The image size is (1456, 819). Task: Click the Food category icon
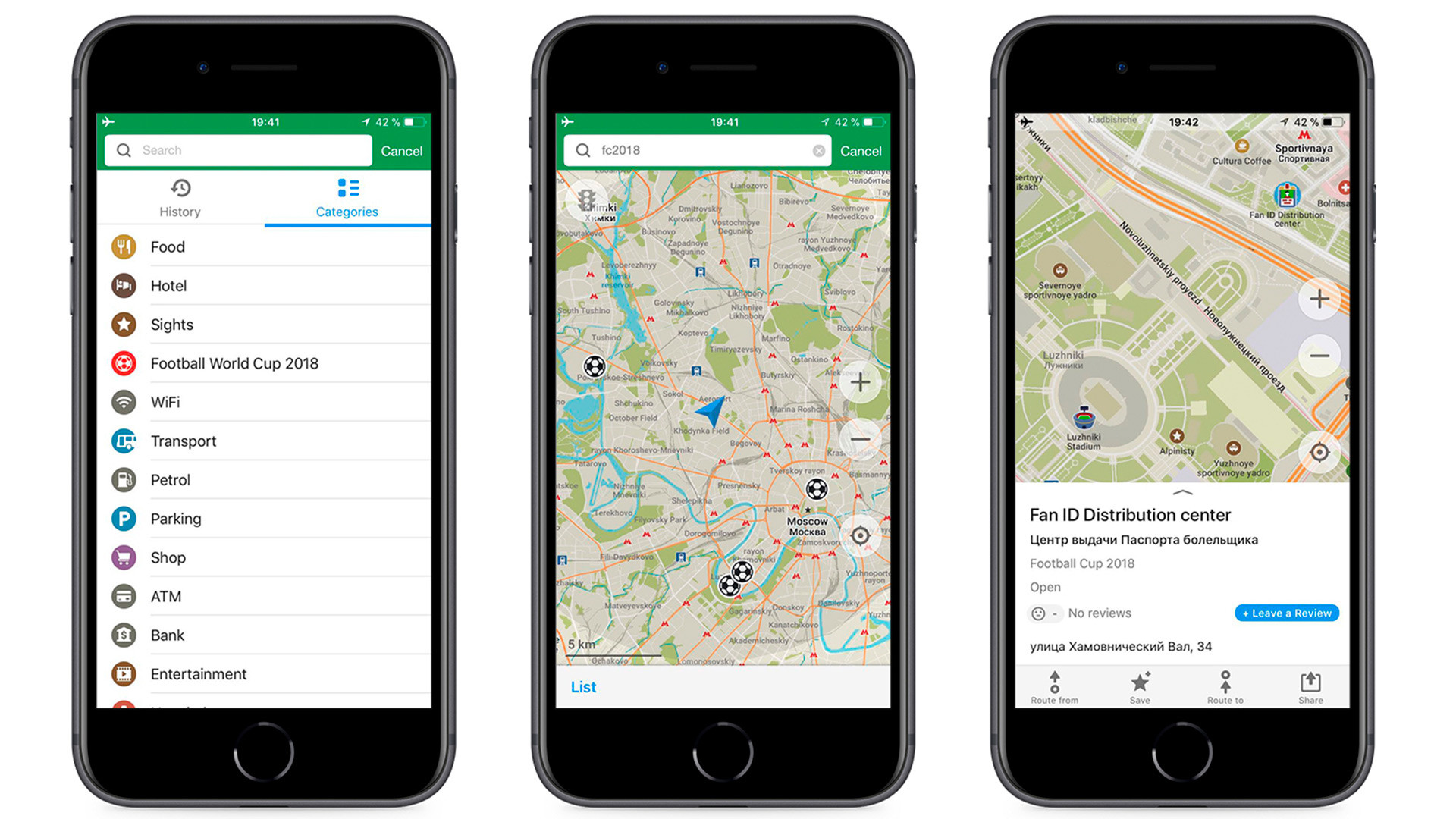click(131, 247)
